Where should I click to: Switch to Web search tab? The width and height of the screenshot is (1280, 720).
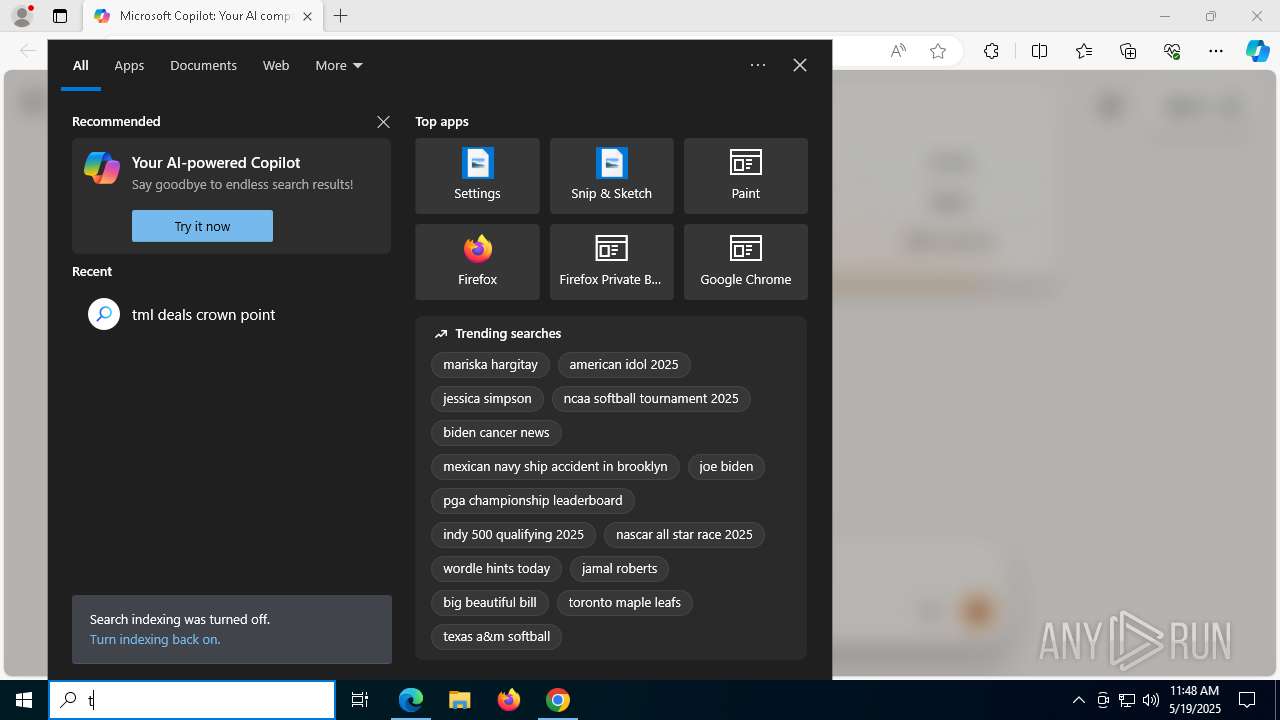point(276,66)
